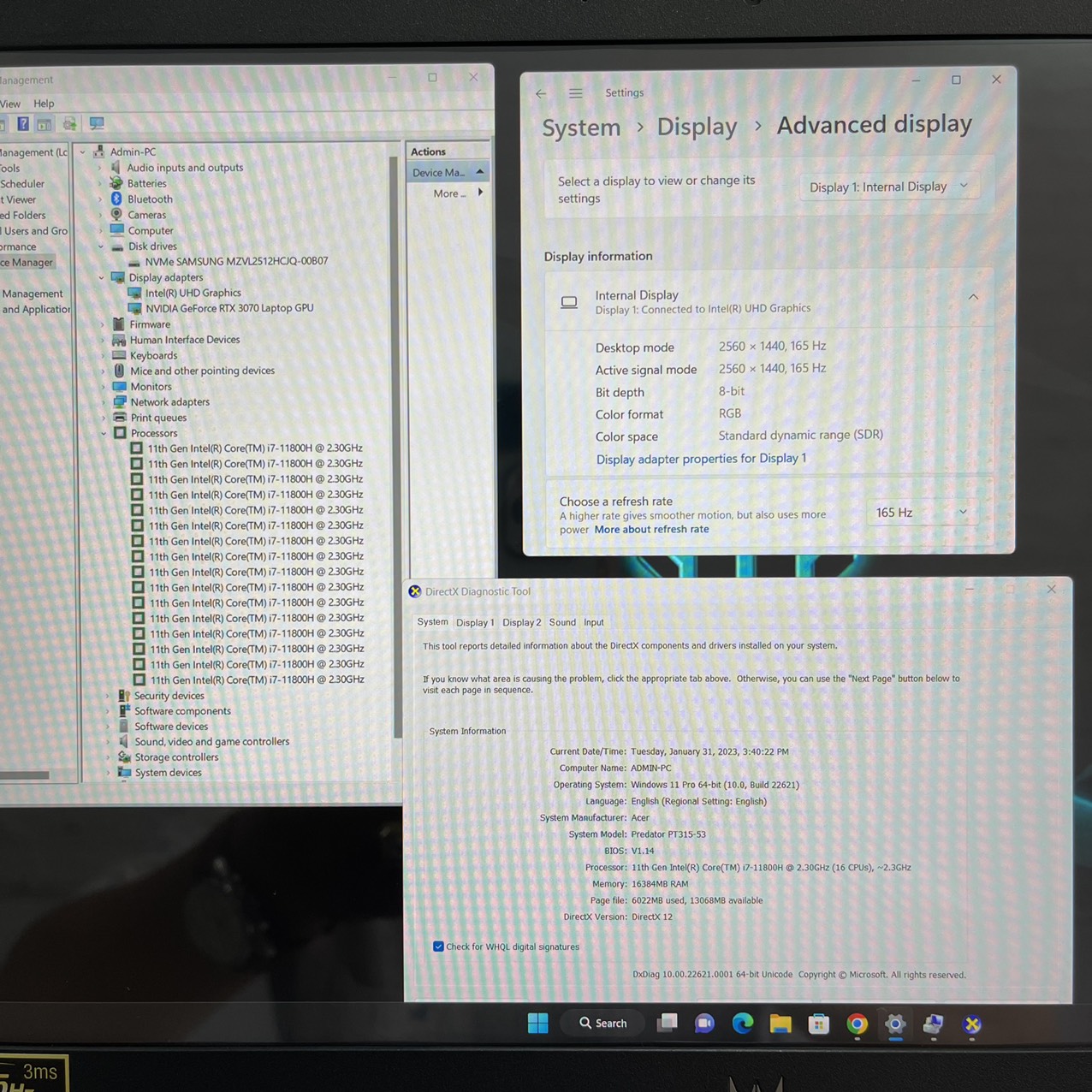
Task: Click the Settings back arrow
Action: (x=541, y=93)
